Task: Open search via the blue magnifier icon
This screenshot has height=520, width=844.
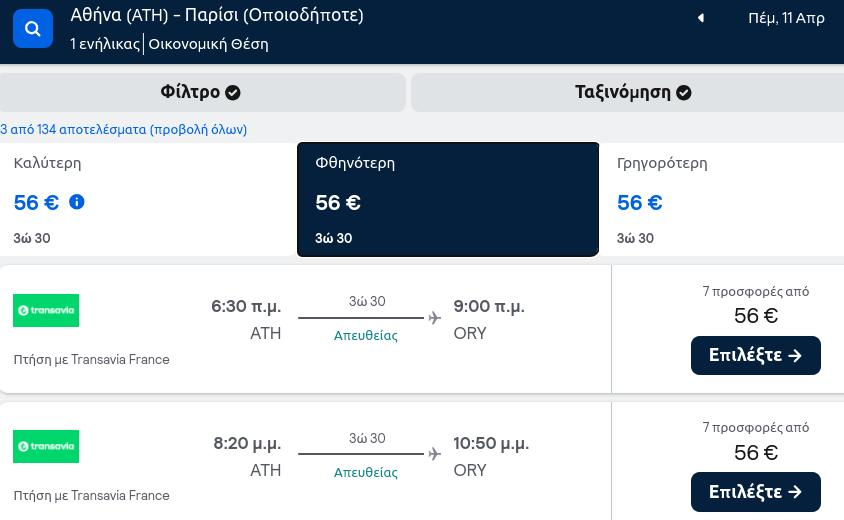Action: tap(33, 29)
